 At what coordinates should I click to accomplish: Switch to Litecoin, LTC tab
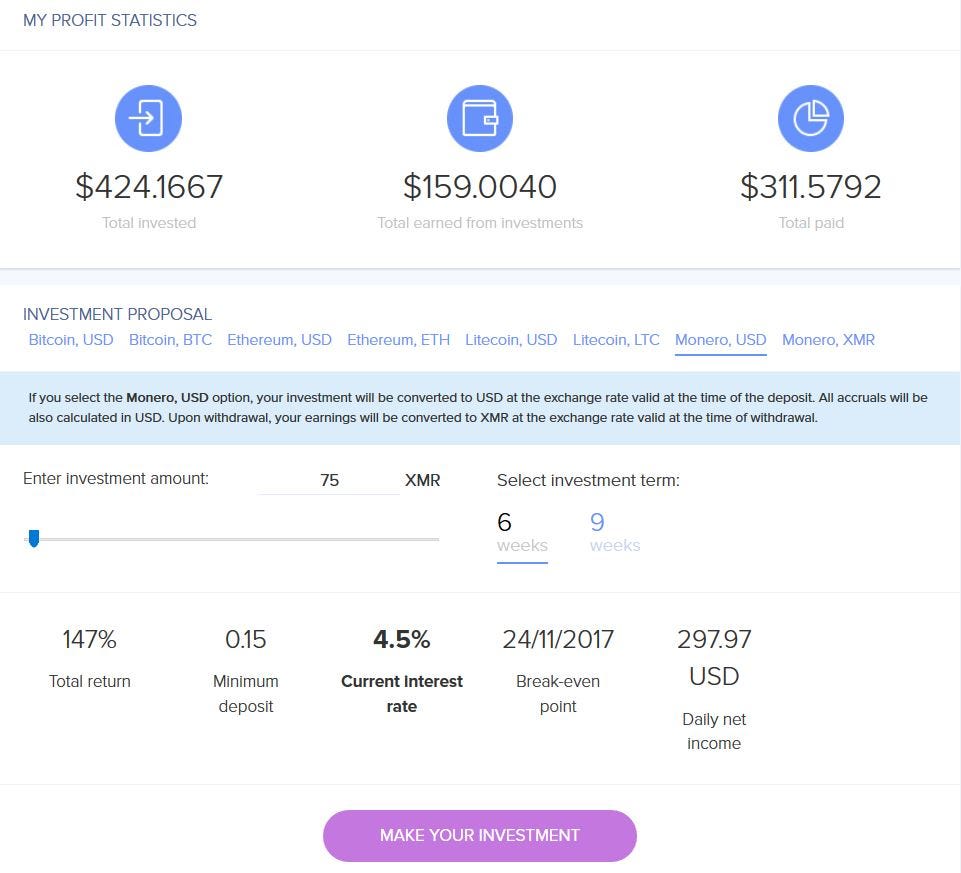tap(616, 340)
